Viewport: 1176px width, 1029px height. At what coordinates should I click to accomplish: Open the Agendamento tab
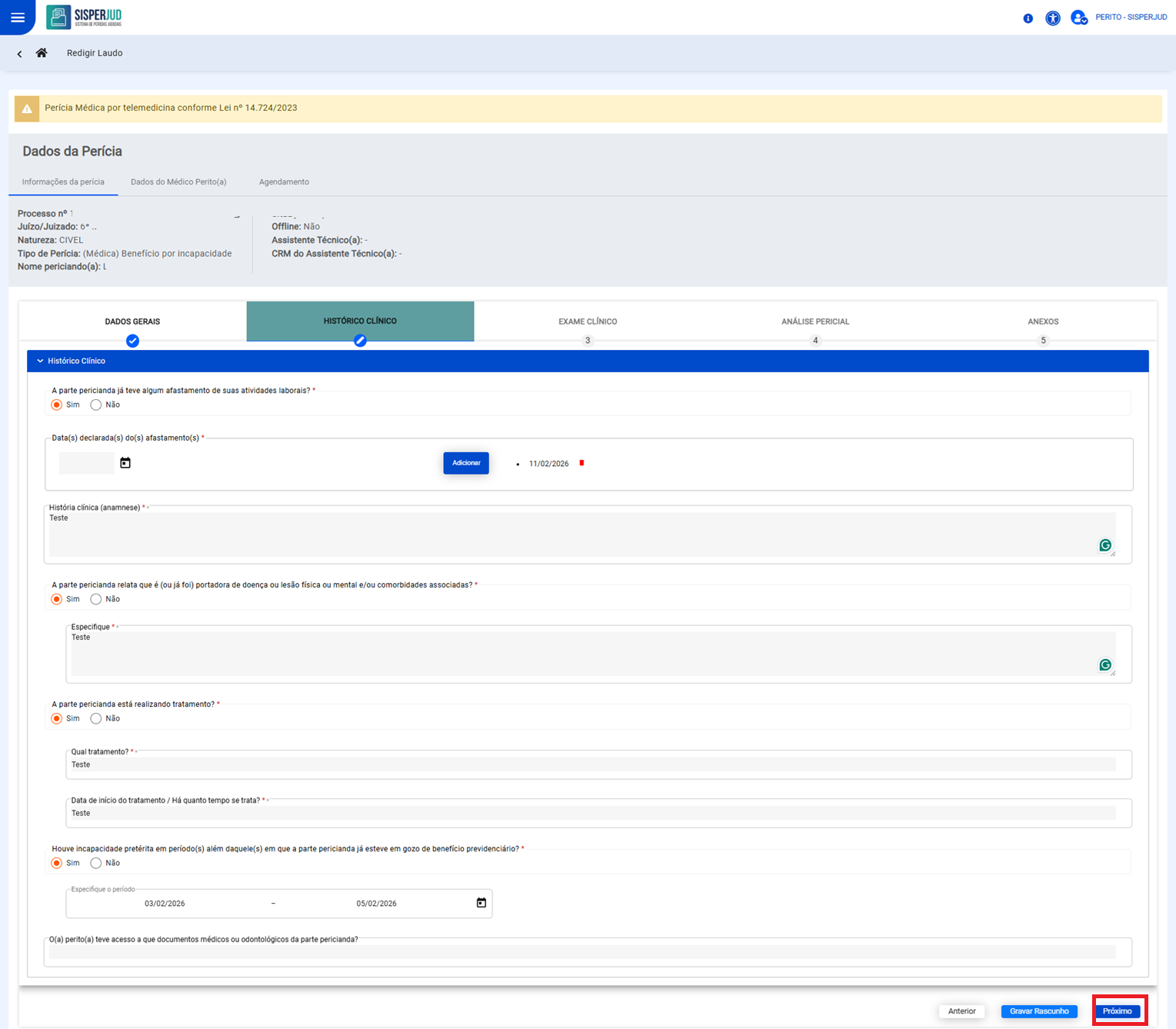click(284, 182)
